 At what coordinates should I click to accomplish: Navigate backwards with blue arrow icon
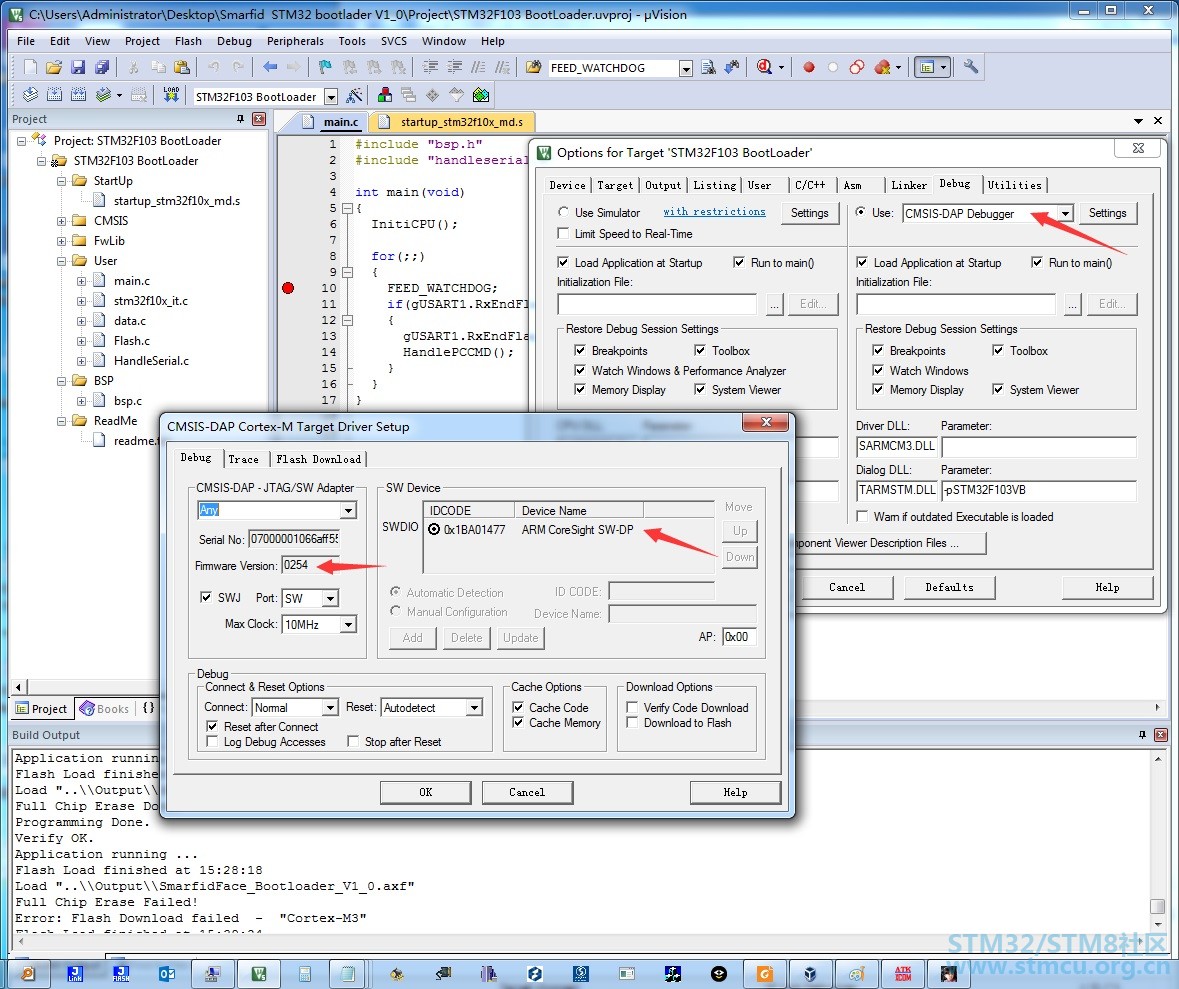point(270,68)
